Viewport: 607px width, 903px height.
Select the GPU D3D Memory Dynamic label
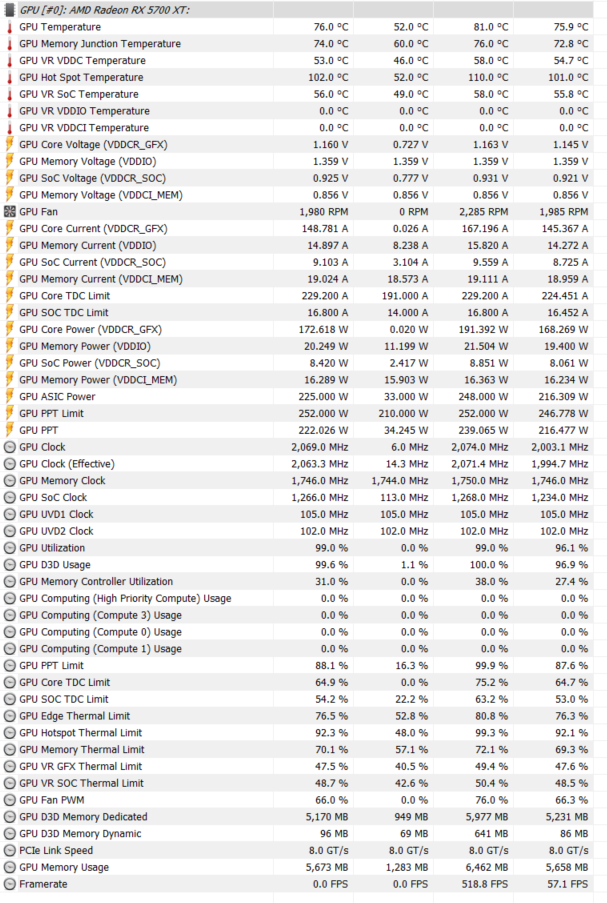pyautogui.click(x=80, y=834)
